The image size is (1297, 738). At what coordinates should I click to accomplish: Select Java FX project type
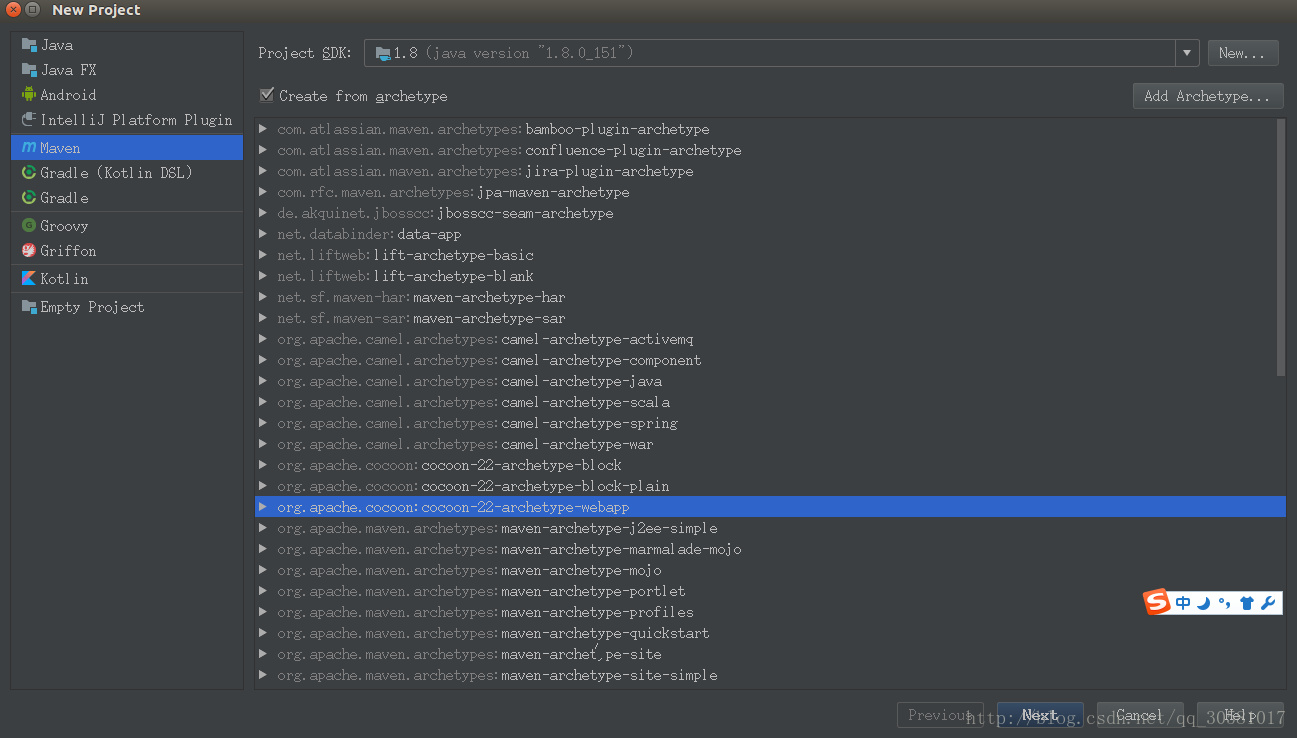coord(127,70)
